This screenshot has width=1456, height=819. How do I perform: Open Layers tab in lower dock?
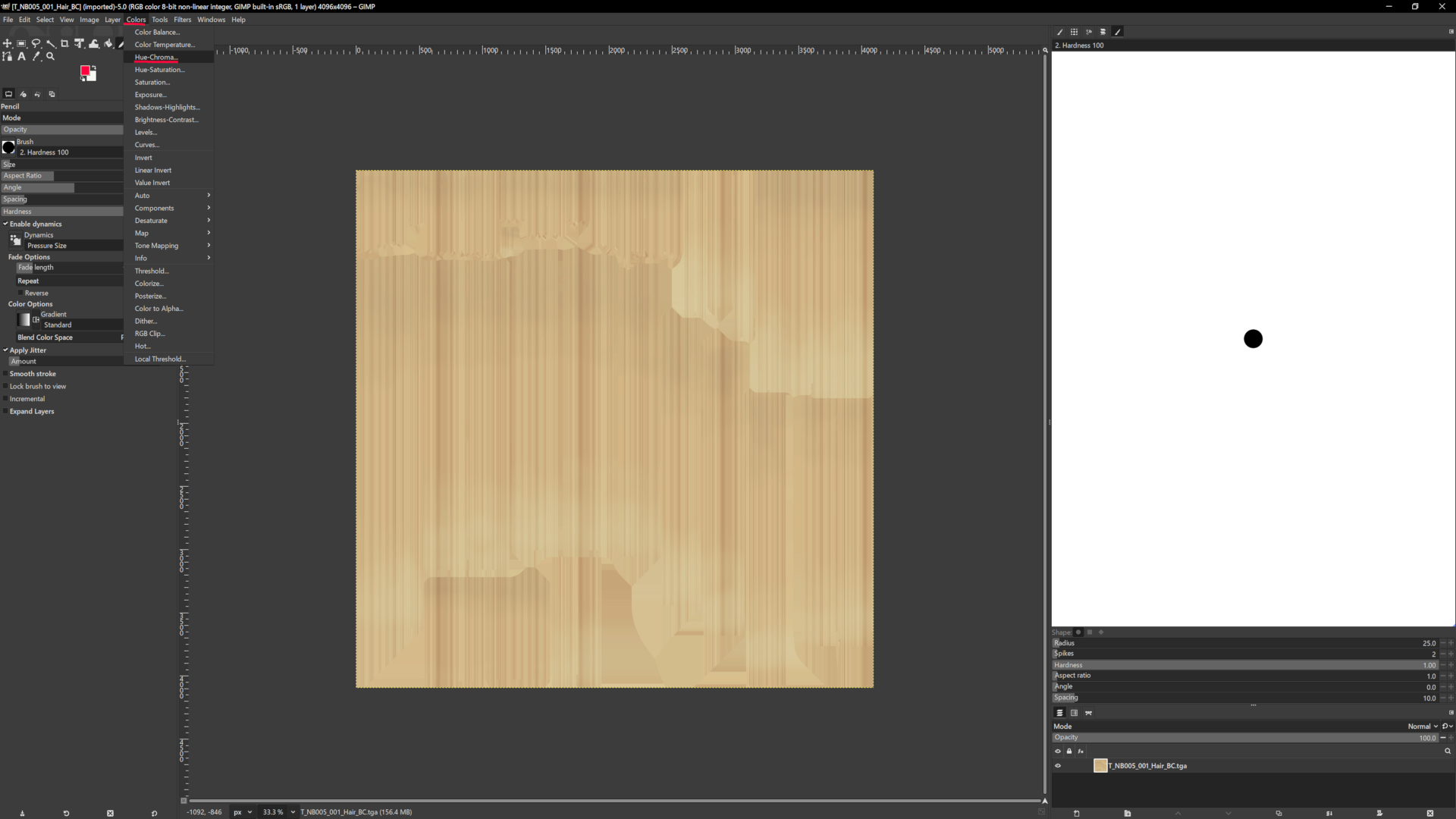1059,713
